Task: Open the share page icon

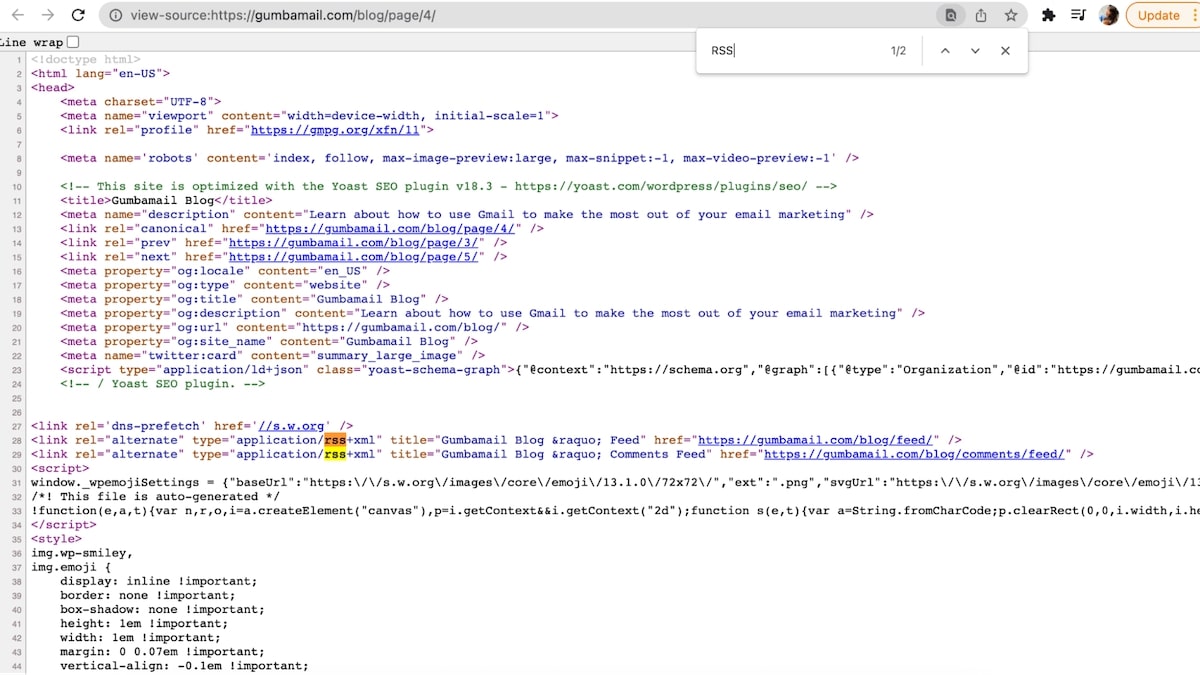Action: pyautogui.click(x=981, y=15)
